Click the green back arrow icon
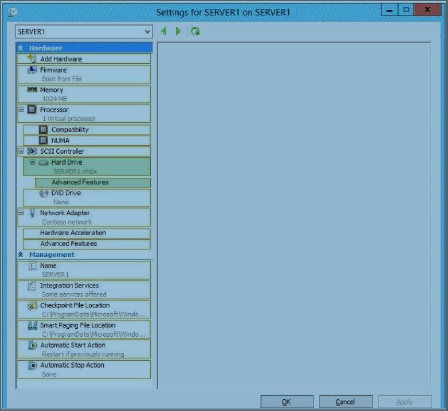 [164, 31]
